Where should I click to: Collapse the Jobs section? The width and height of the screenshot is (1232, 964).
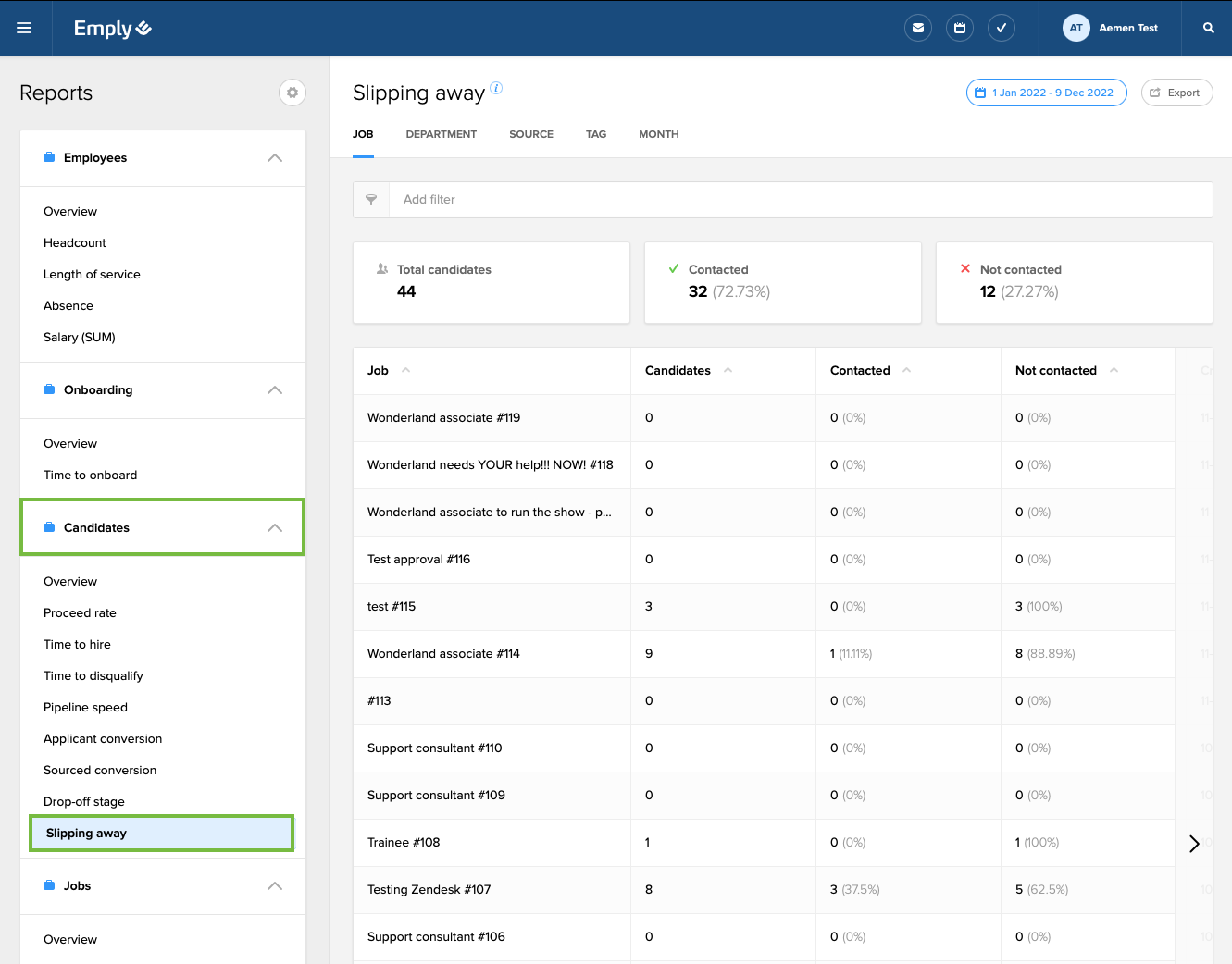pyautogui.click(x=275, y=886)
